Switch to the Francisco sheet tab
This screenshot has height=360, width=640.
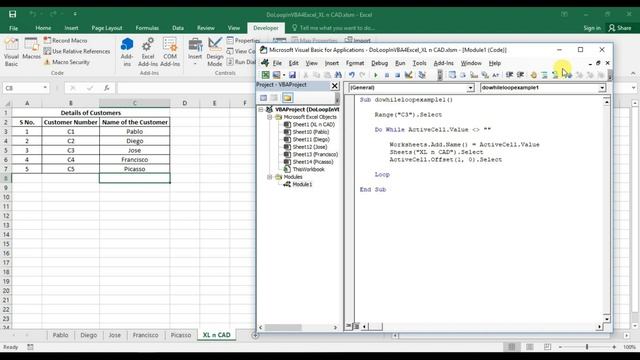point(145,335)
